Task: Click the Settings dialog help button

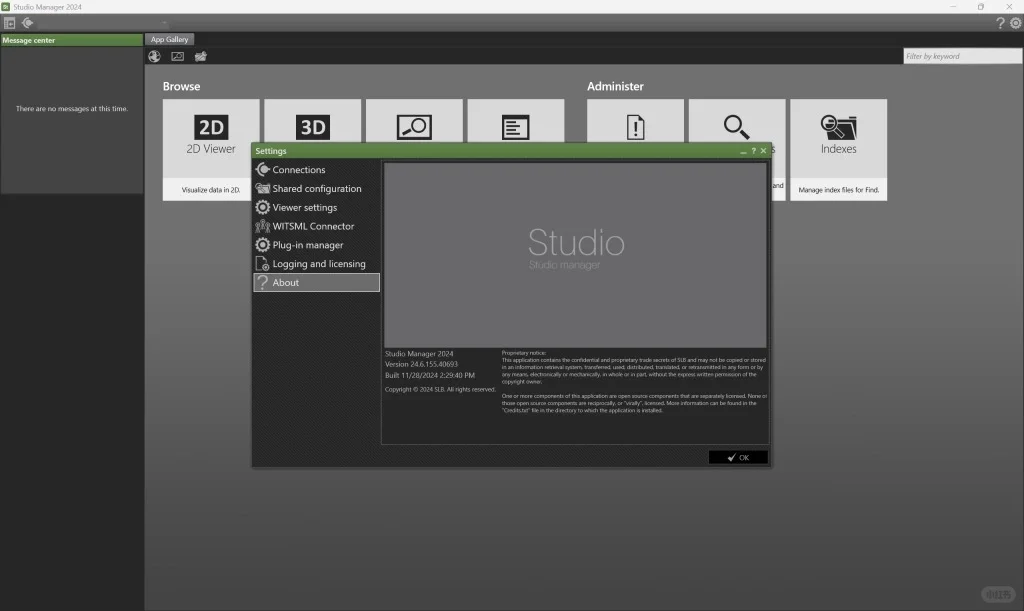Action: tap(753, 151)
